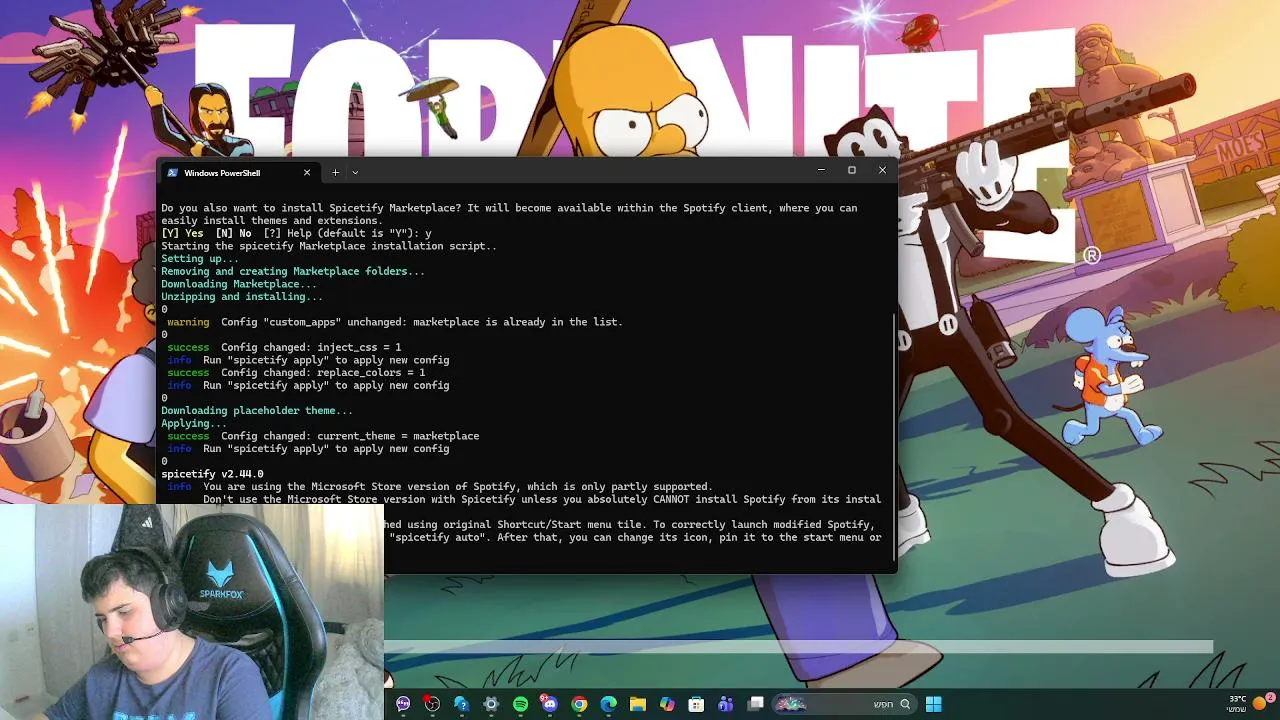This screenshot has height=720, width=1280.
Task: Open Microsoft Store from the taskbar
Action: [x=696, y=704]
